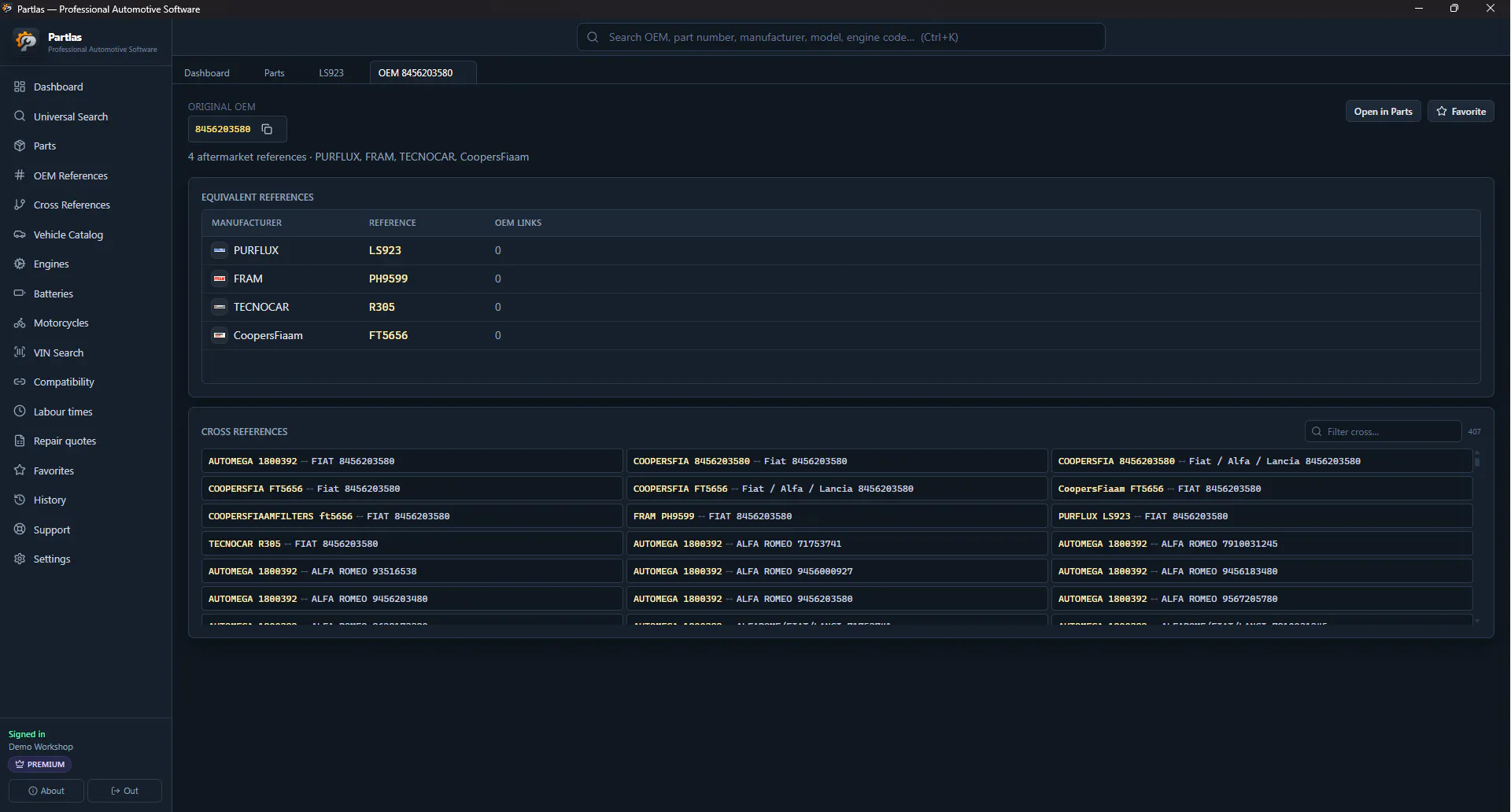
Task: Switch to the Dashboard tab
Action: tap(207, 73)
